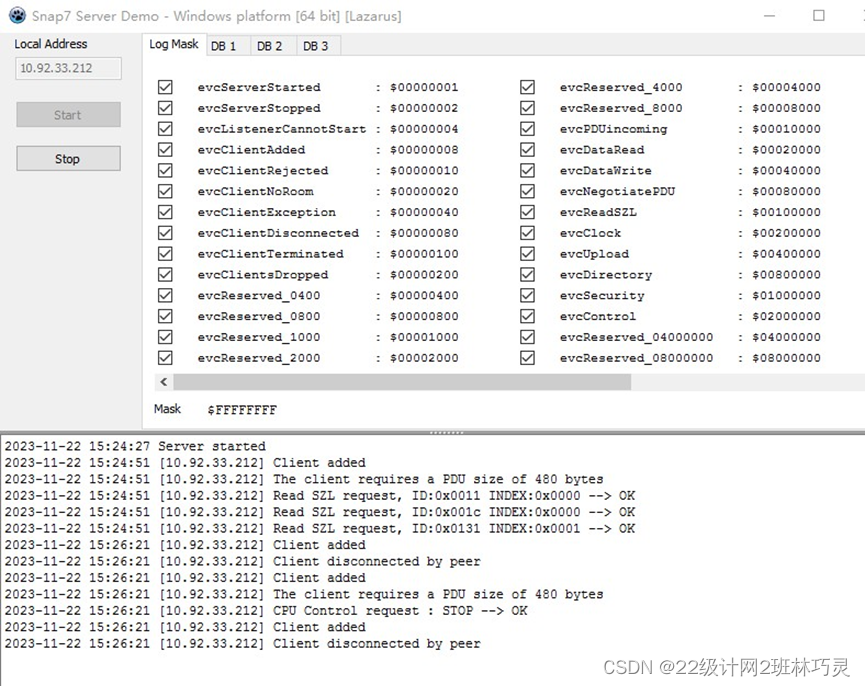
Task: Disable the evcClientAdded event checkbox
Action: (165, 149)
